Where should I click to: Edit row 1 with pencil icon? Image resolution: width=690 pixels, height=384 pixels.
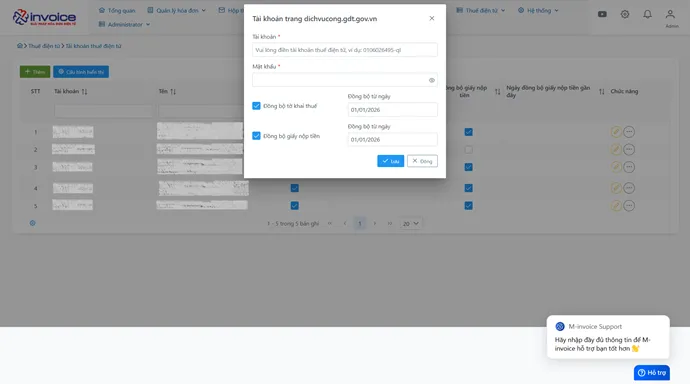point(616,132)
